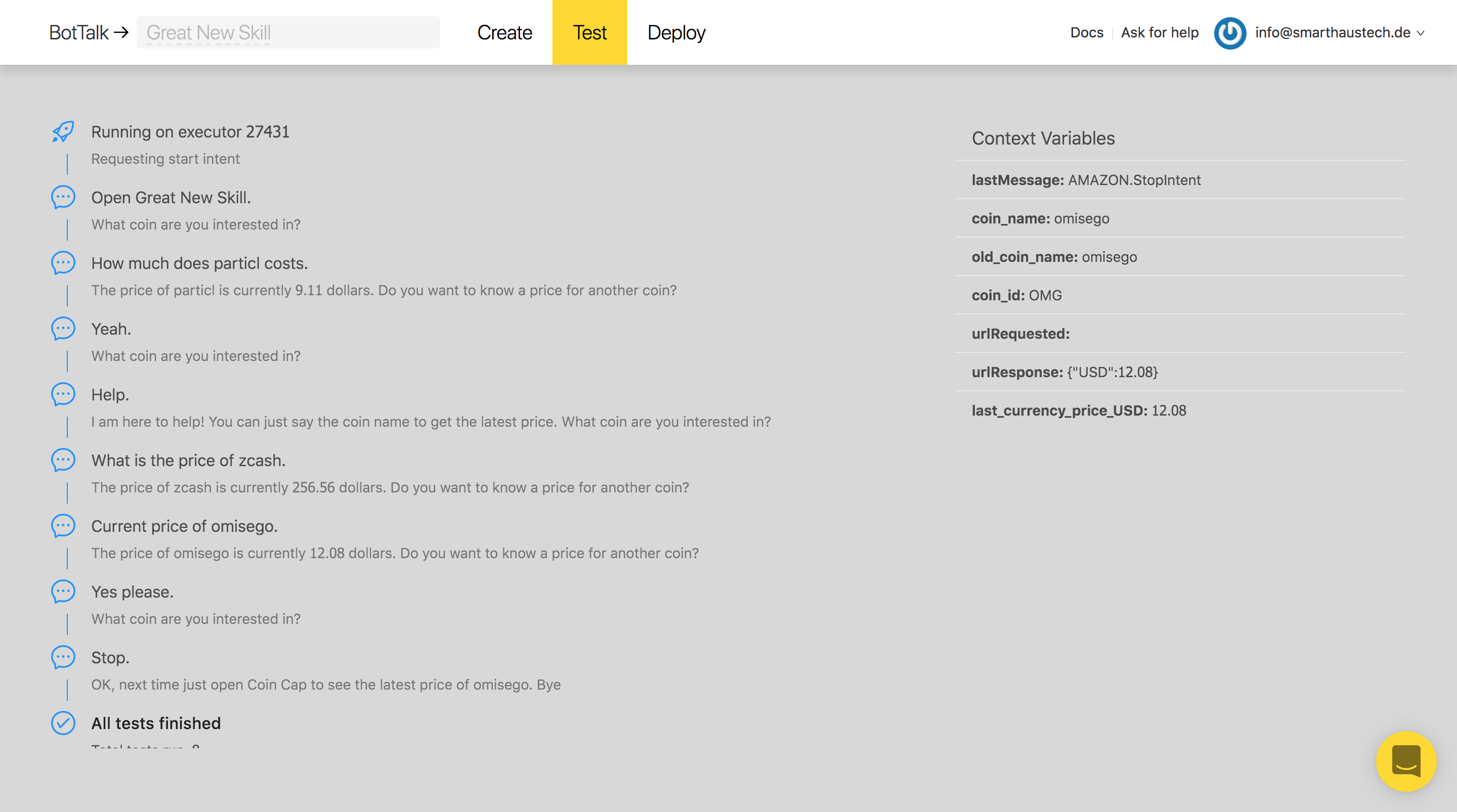This screenshot has width=1457, height=812.
Task: Switch to the Create tab
Action: click(x=504, y=33)
